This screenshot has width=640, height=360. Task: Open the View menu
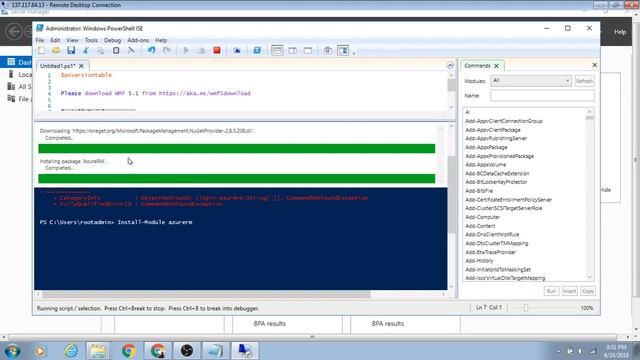click(x=72, y=40)
